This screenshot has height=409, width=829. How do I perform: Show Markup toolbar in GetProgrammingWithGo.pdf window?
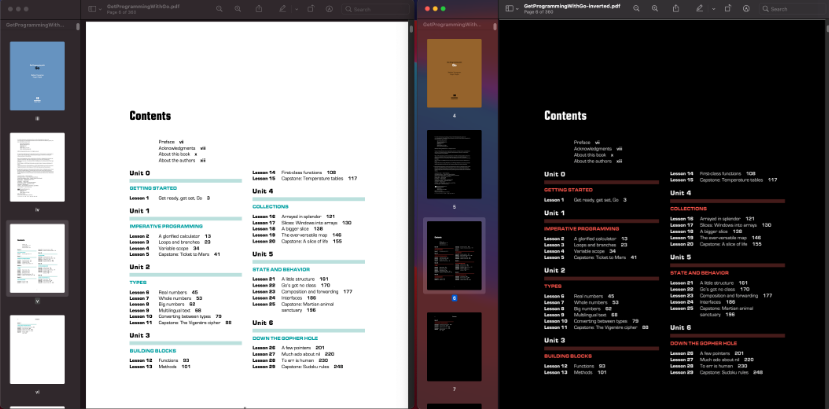tap(329, 9)
